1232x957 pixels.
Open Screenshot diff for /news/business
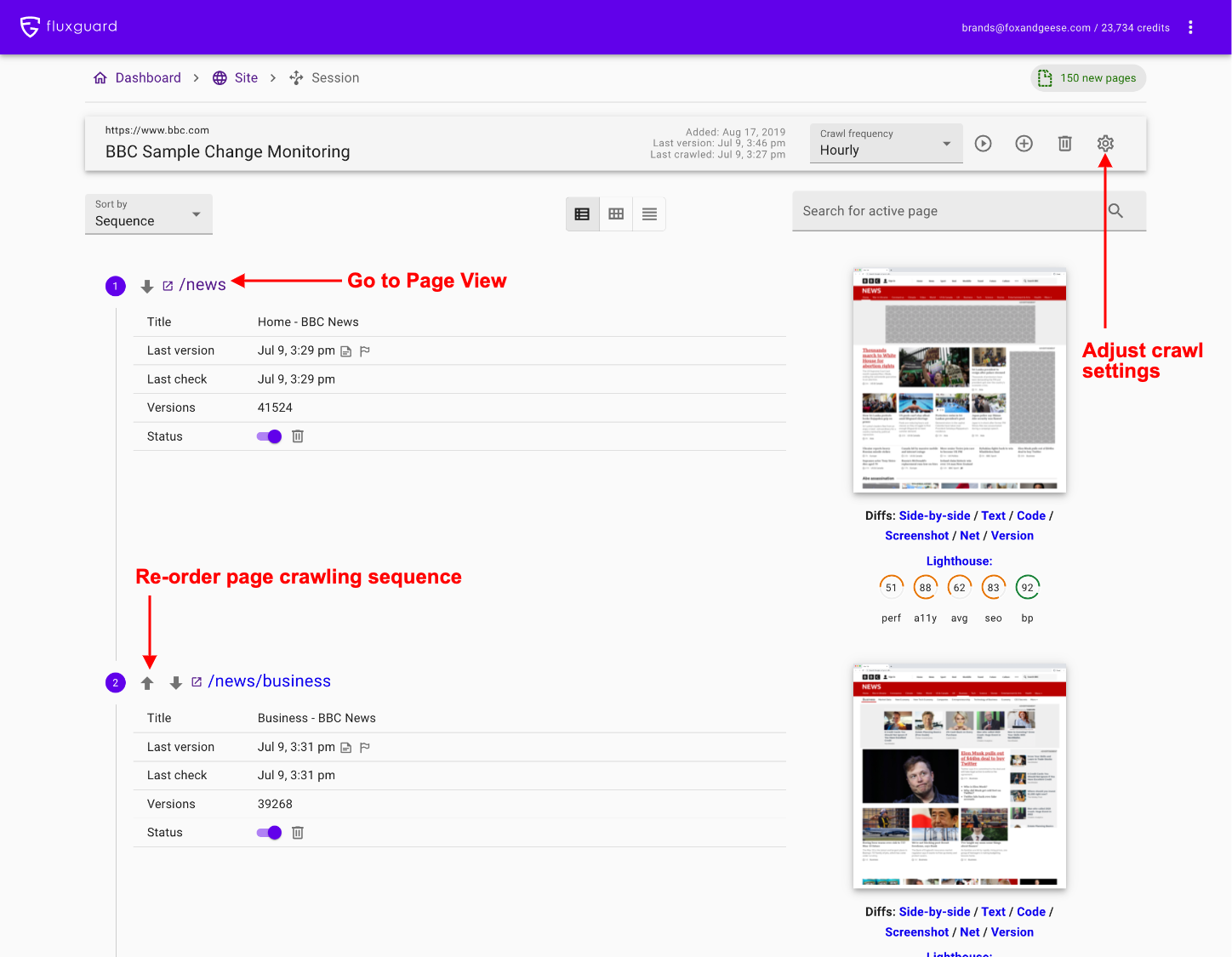[x=916, y=932]
